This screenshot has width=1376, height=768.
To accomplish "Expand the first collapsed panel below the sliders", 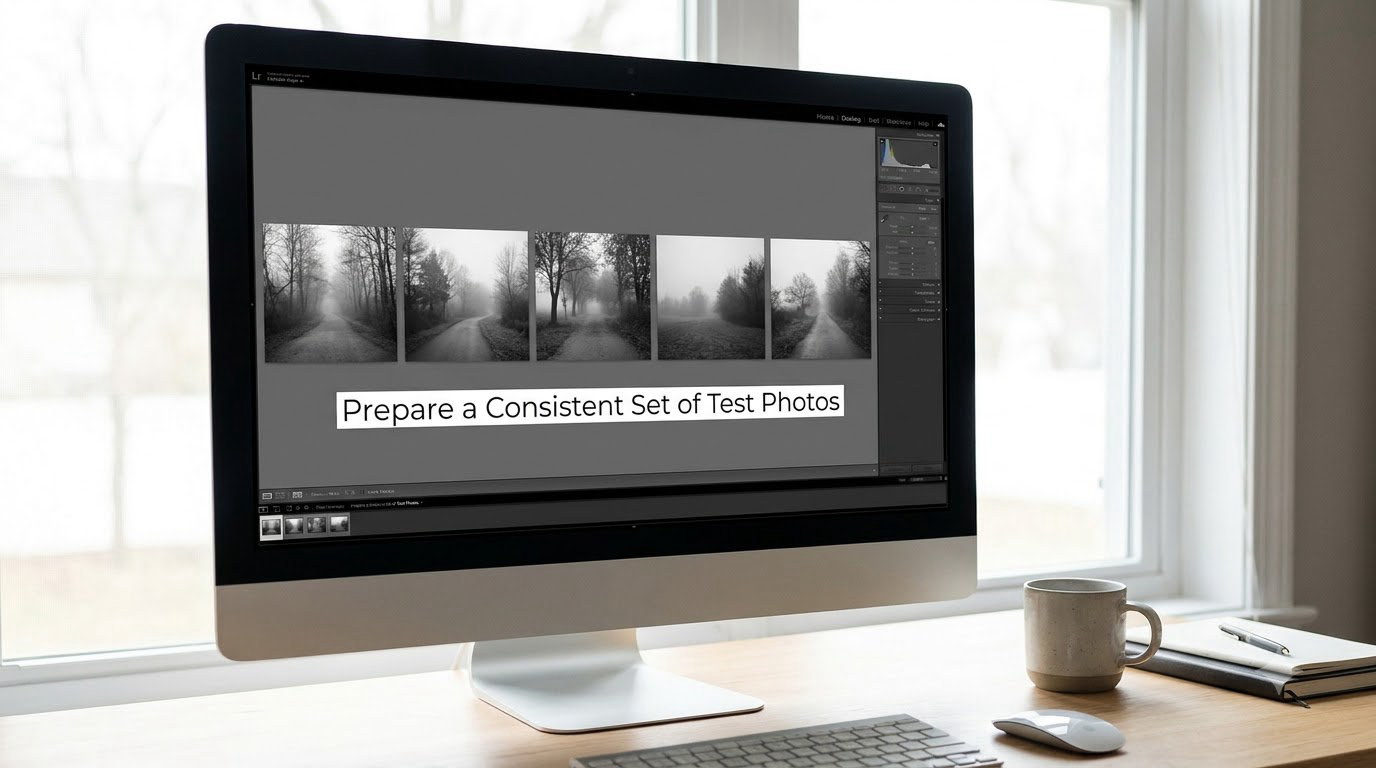I will pyautogui.click(x=909, y=284).
